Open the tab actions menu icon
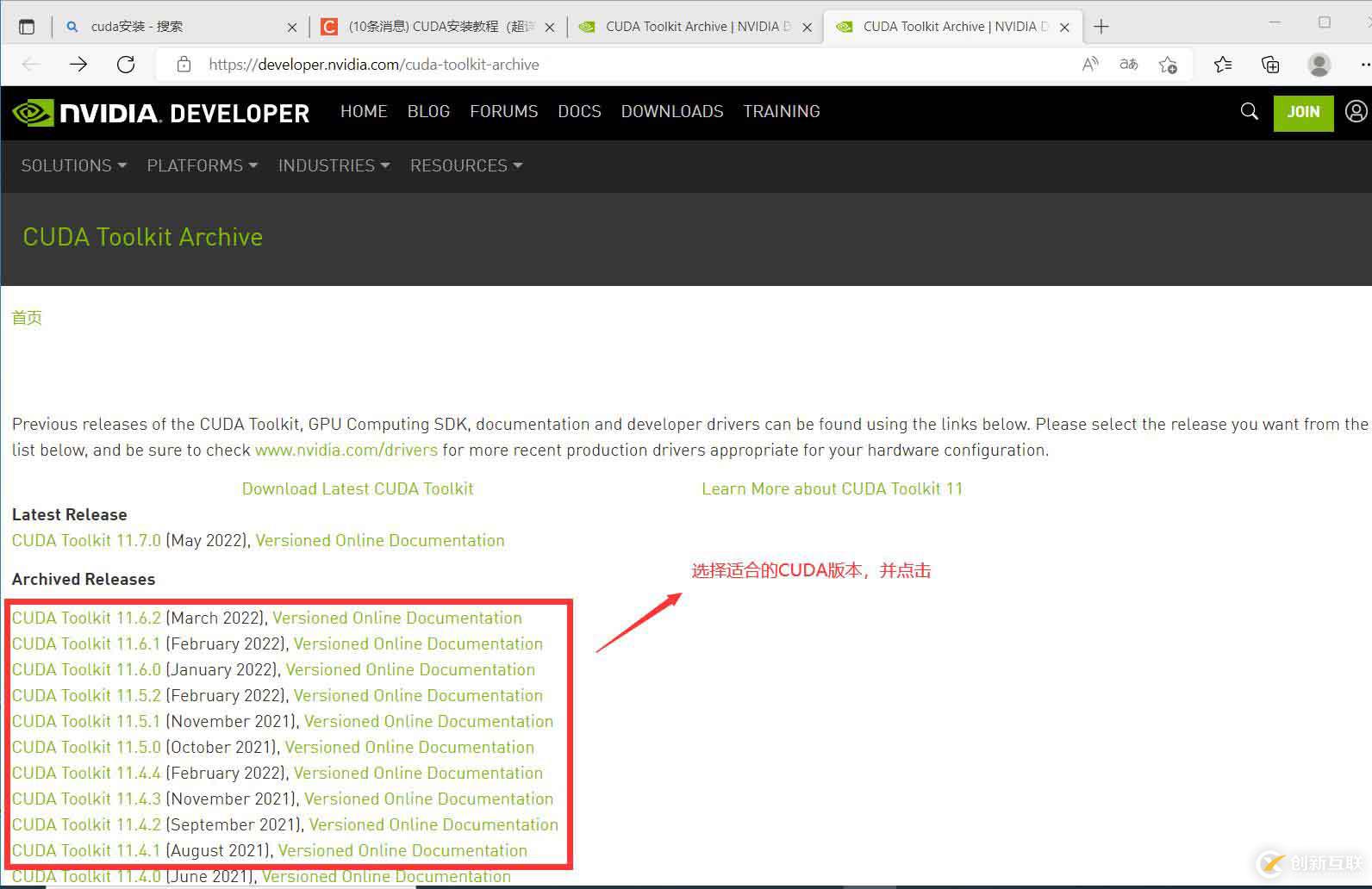 coord(27,27)
